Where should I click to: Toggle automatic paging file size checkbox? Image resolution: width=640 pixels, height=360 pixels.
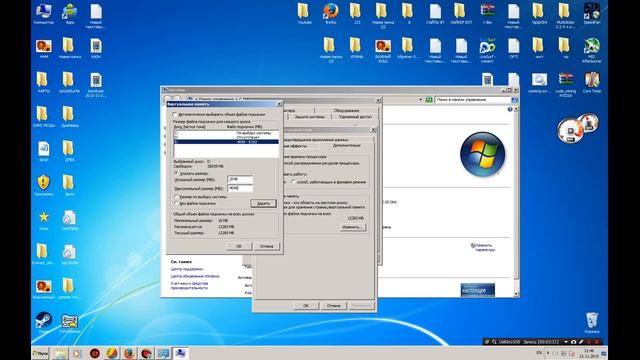[x=175, y=115]
